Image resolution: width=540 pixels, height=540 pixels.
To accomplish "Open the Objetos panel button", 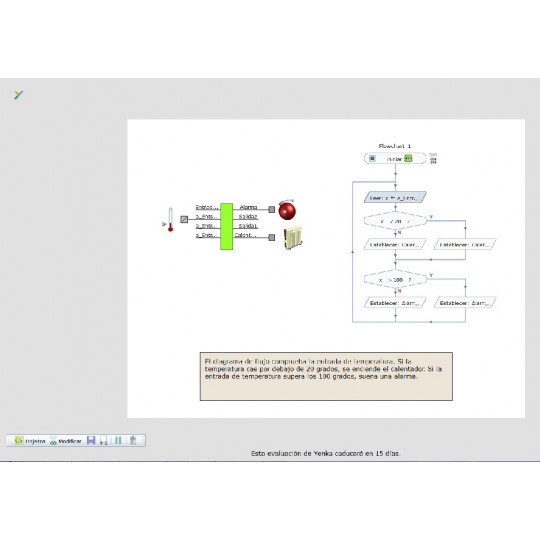I will [30, 440].
